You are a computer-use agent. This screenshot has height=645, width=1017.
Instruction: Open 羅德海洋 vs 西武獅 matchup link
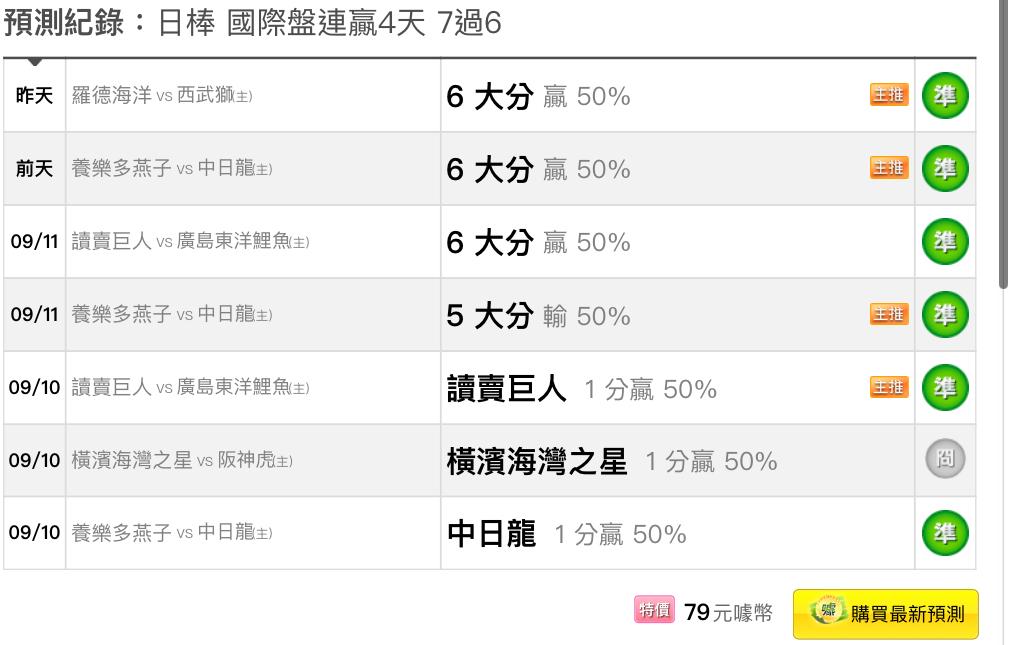pos(162,95)
